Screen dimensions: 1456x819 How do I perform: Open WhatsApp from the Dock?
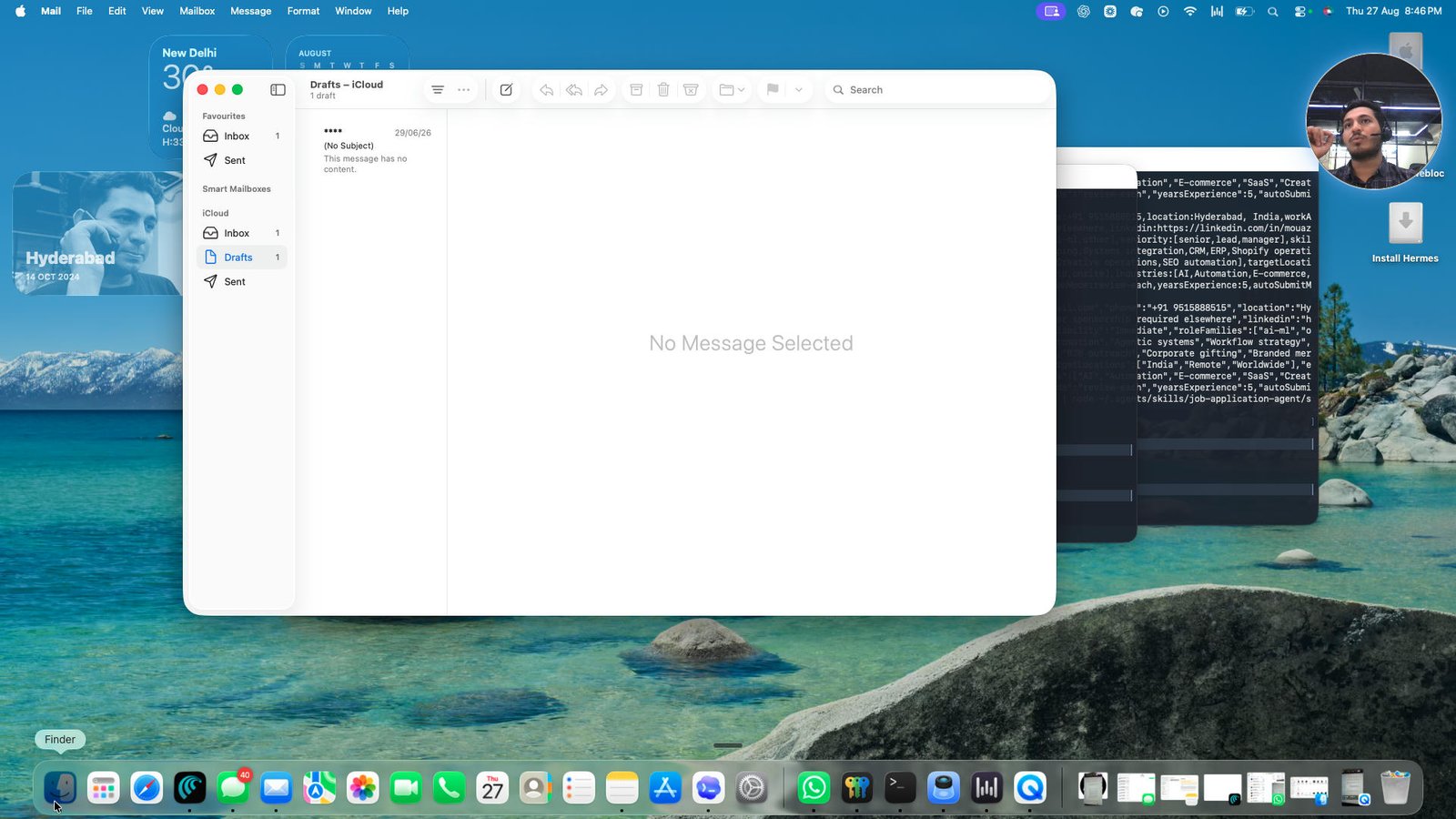[x=814, y=788]
